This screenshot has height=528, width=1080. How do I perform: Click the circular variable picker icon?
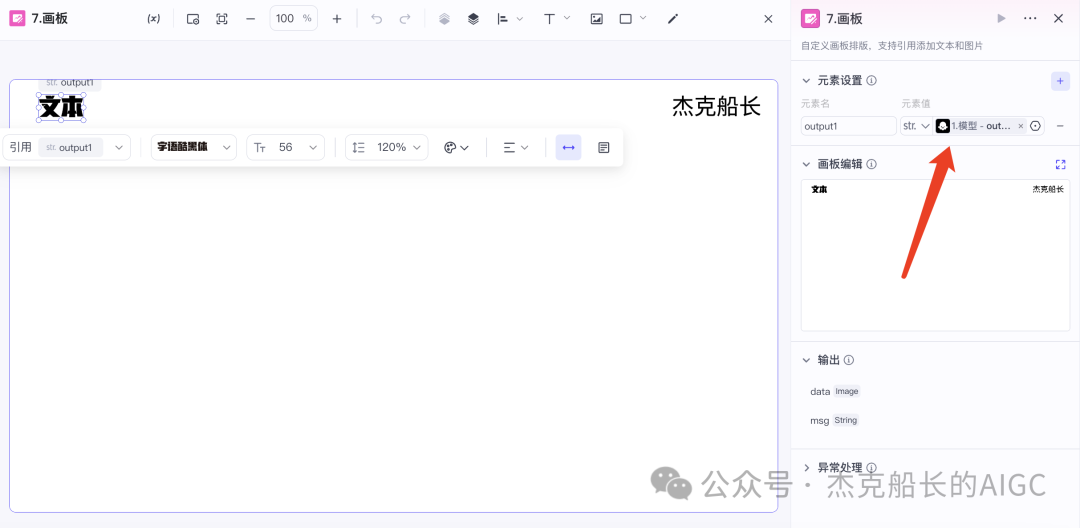[1035, 126]
